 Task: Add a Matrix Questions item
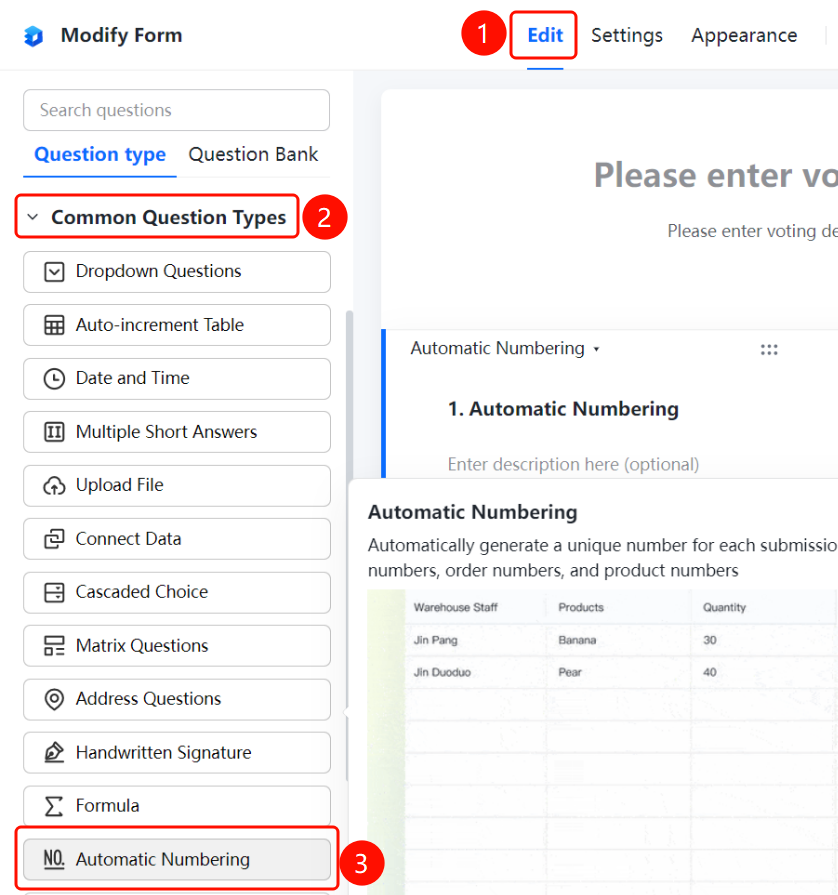(x=177, y=646)
